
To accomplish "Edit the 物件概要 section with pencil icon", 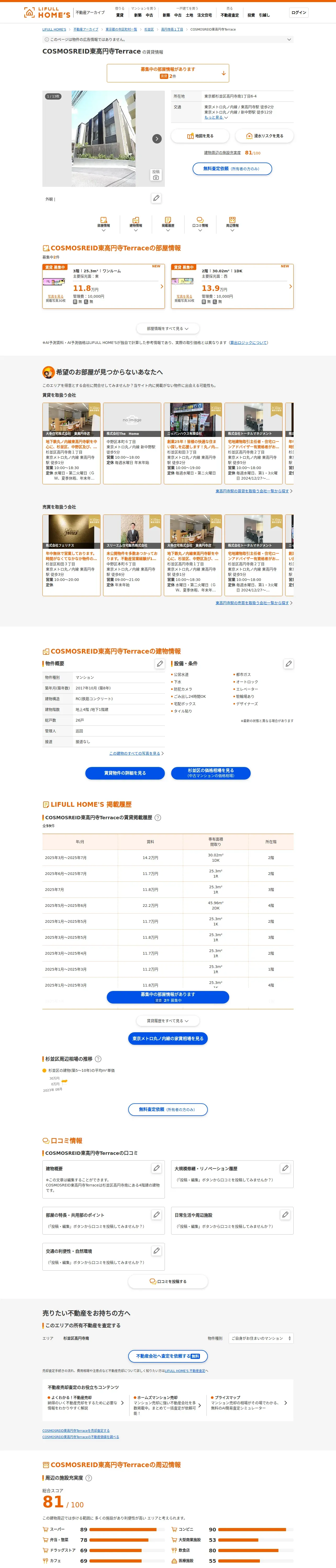I will tap(160, 664).
